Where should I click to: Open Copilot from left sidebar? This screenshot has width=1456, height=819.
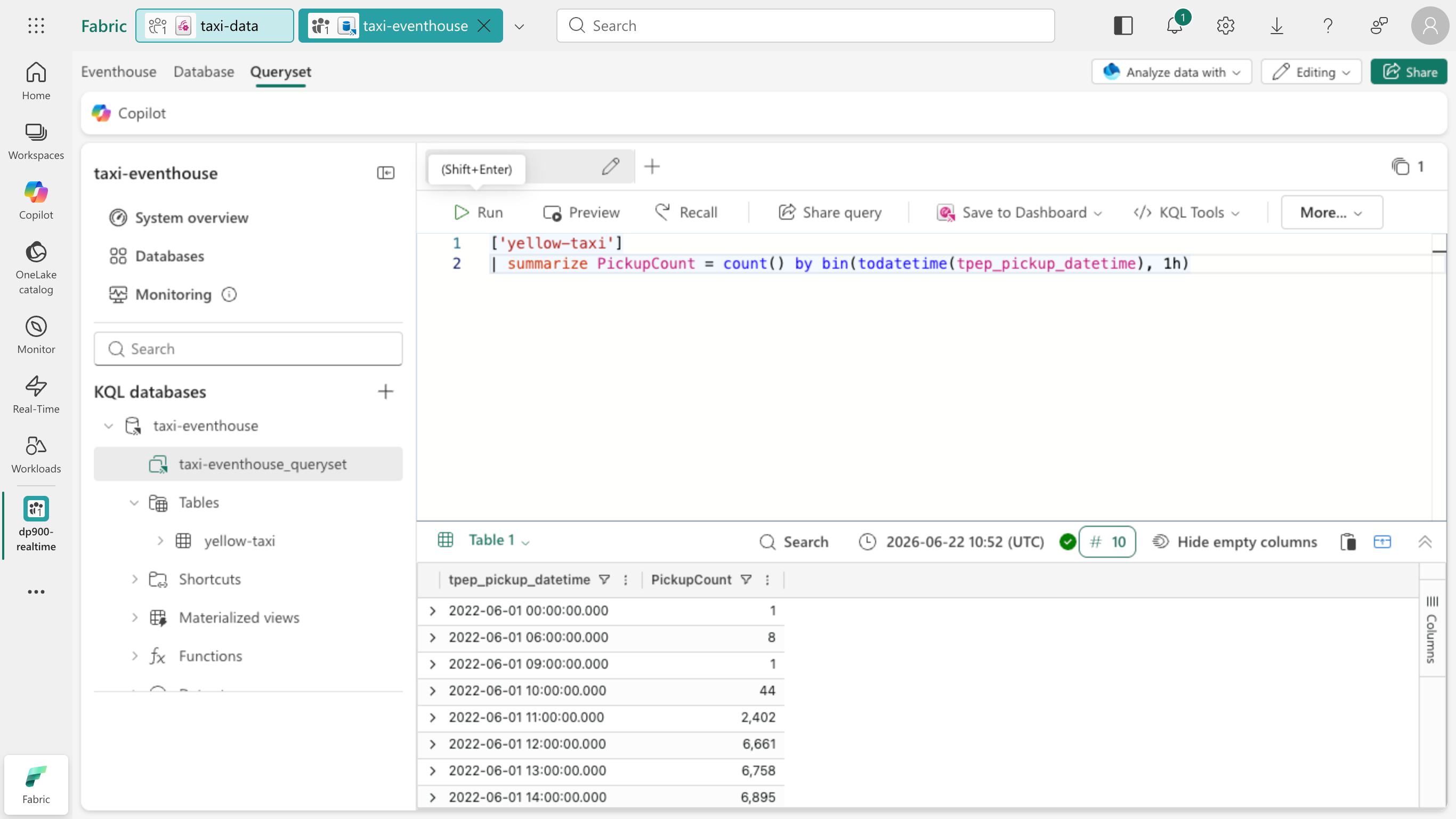click(36, 201)
